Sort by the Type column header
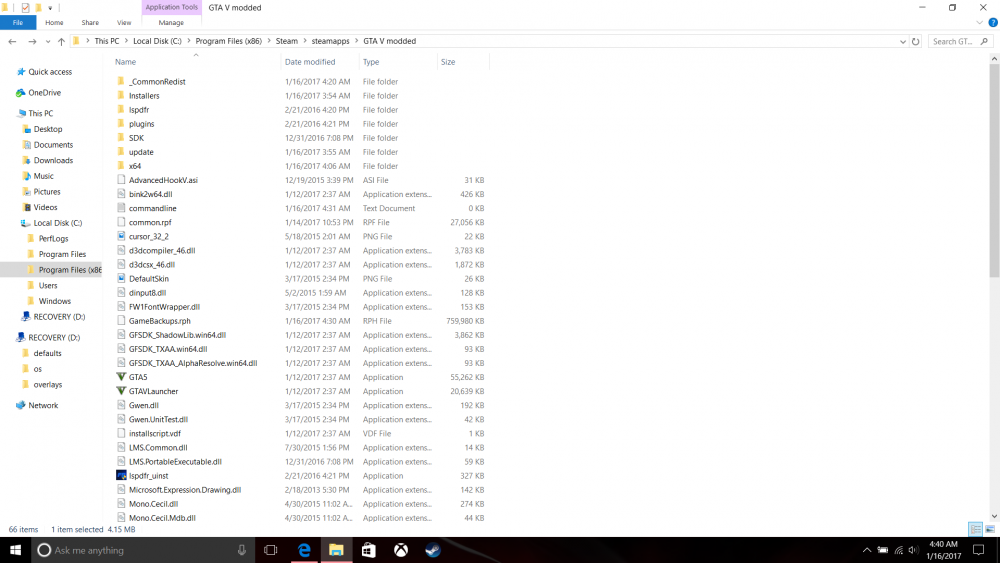 371,62
